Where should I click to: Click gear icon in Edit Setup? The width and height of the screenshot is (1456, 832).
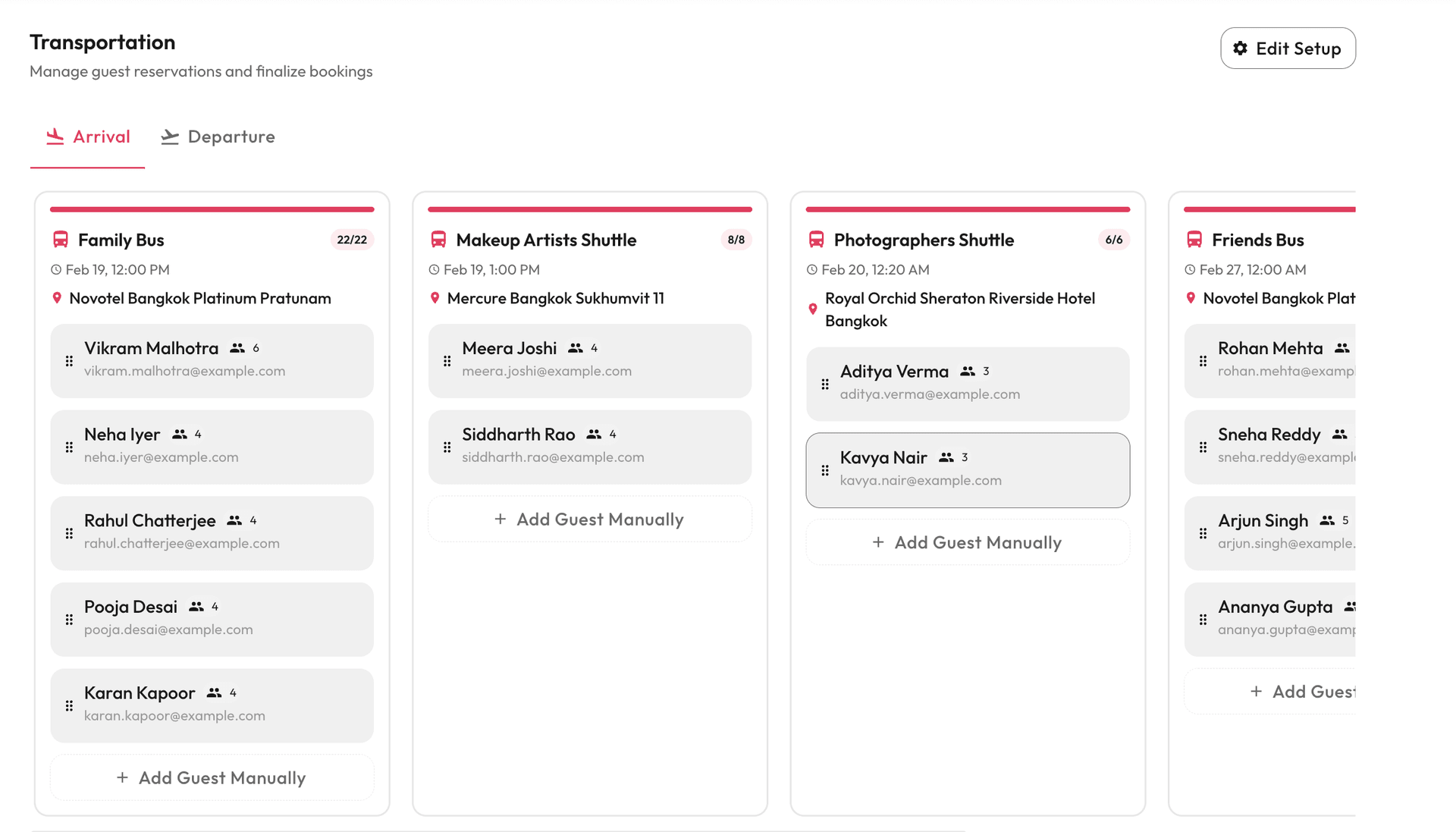[x=1240, y=49]
